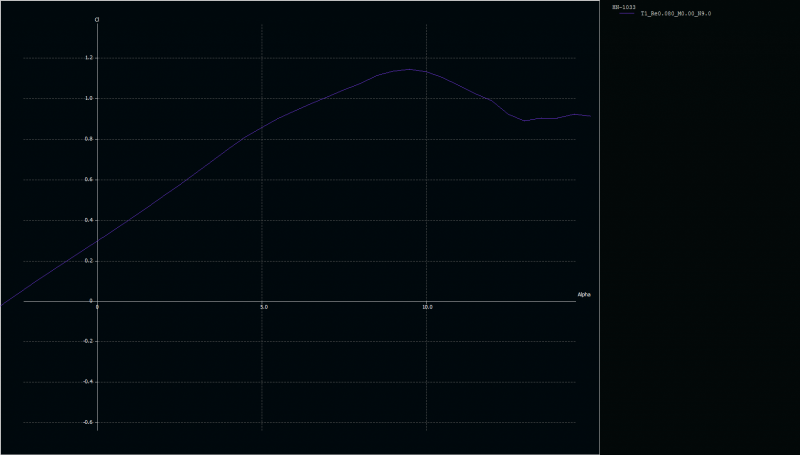Image resolution: width=800 pixels, height=455 pixels.
Task: Click the -0.6 tick label on the Cl axis
Action: [88, 422]
